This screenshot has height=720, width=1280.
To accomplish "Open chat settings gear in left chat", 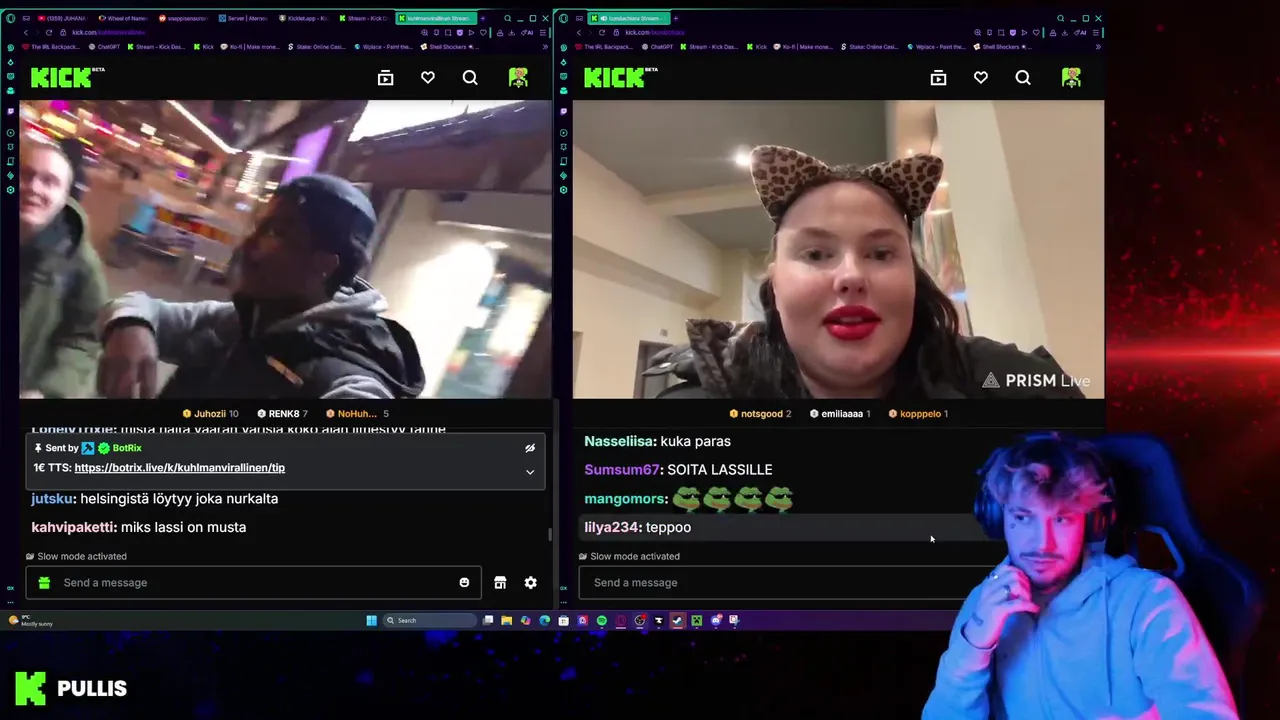I will [x=531, y=583].
